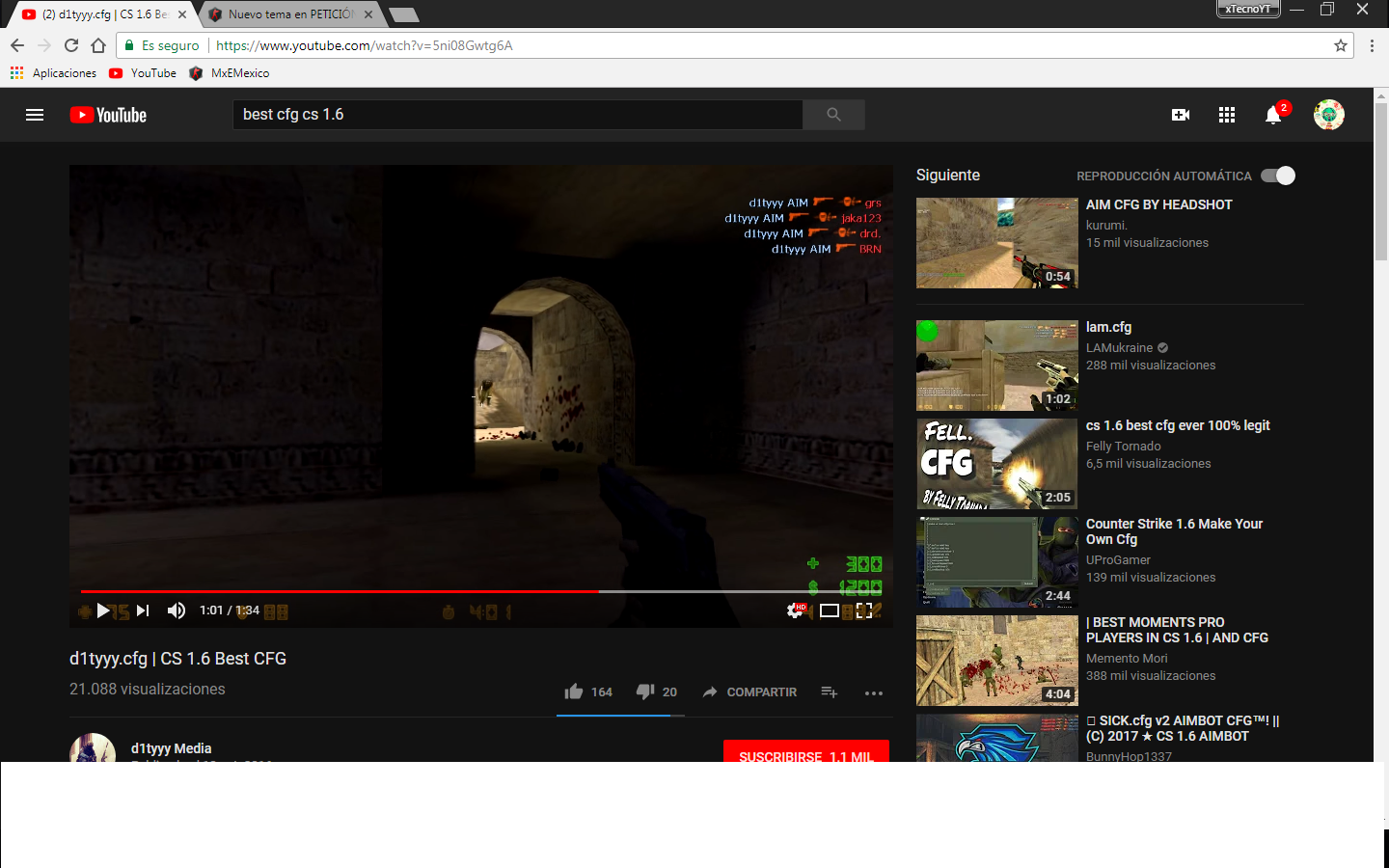Add video to playlist icon
Viewport: 1389px width, 868px height.
tap(829, 692)
